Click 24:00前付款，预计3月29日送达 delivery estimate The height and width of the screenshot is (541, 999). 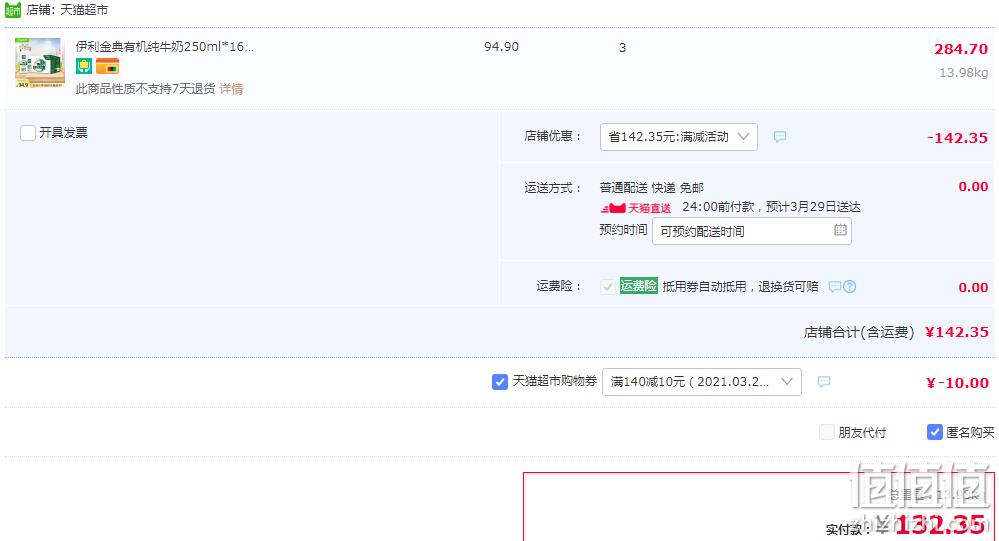point(771,207)
